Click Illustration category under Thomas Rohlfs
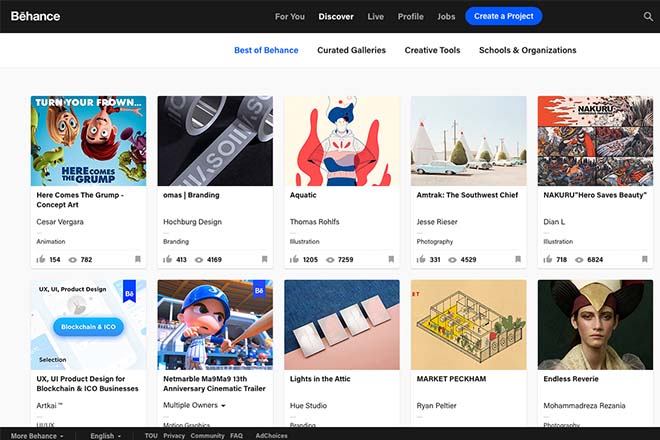Image resolution: width=660 pixels, height=440 pixels. click(304, 242)
